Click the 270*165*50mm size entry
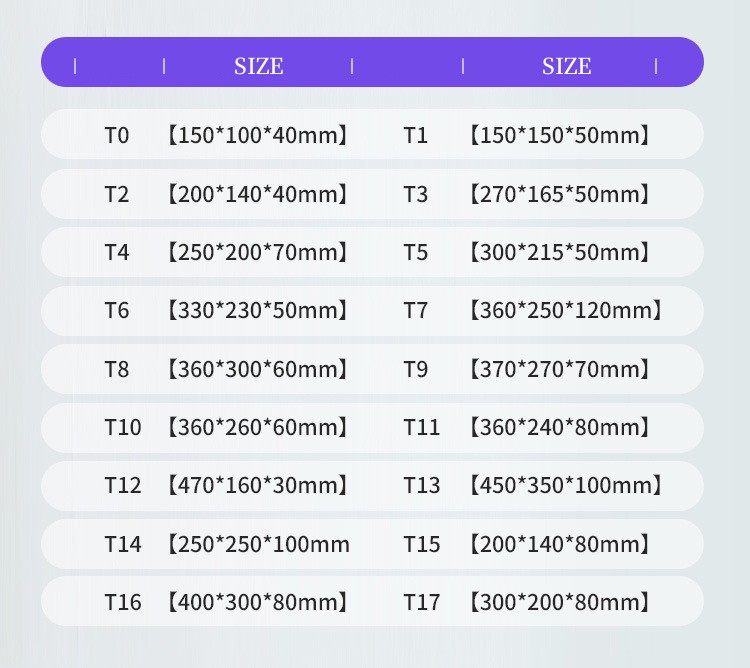 click(559, 194)
